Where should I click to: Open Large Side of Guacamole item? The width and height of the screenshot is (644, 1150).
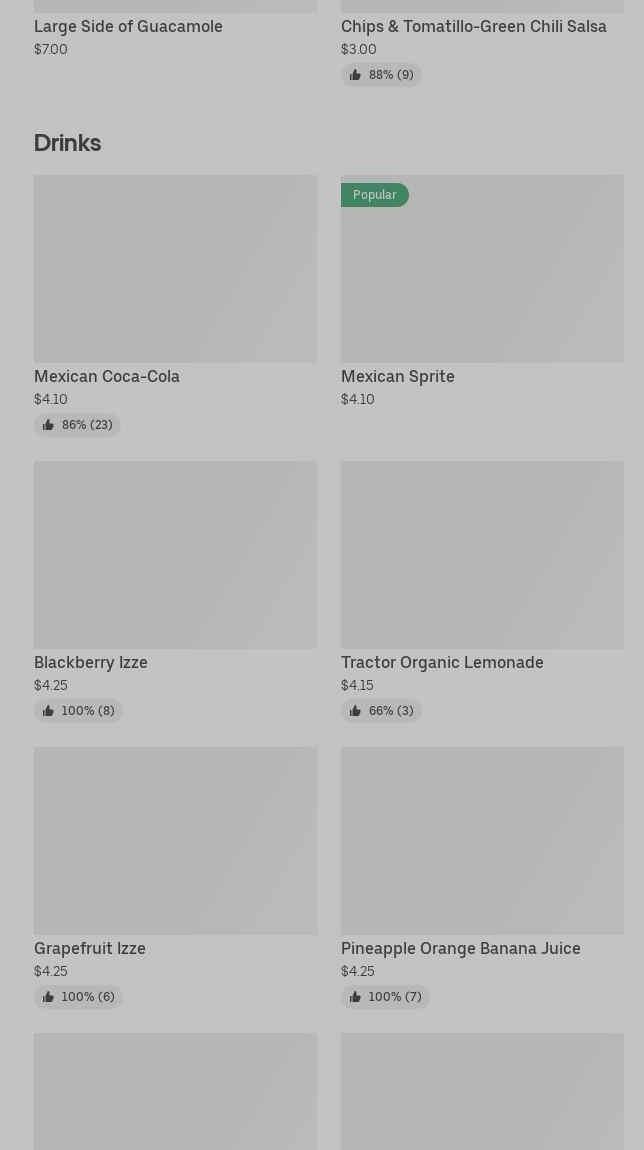(128, 26)
